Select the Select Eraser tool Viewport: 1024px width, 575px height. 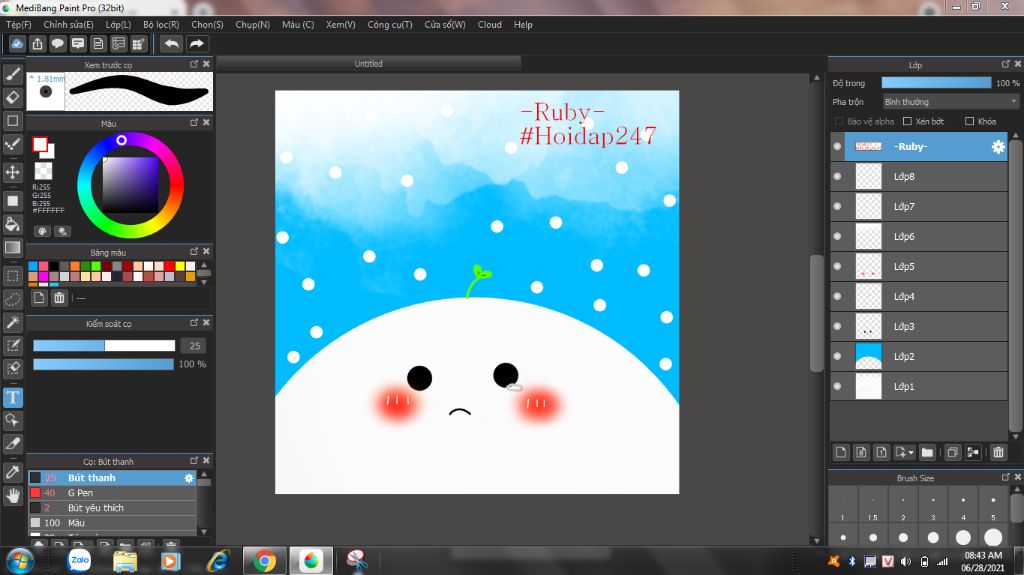pyautogui.click(x=12, y=369)
